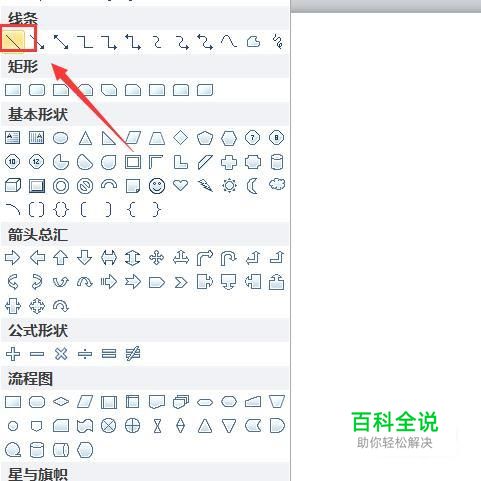This screenshot has height=481, width=481.
Task: Choose the Quad Arrow shape
Action: point(157,258)
